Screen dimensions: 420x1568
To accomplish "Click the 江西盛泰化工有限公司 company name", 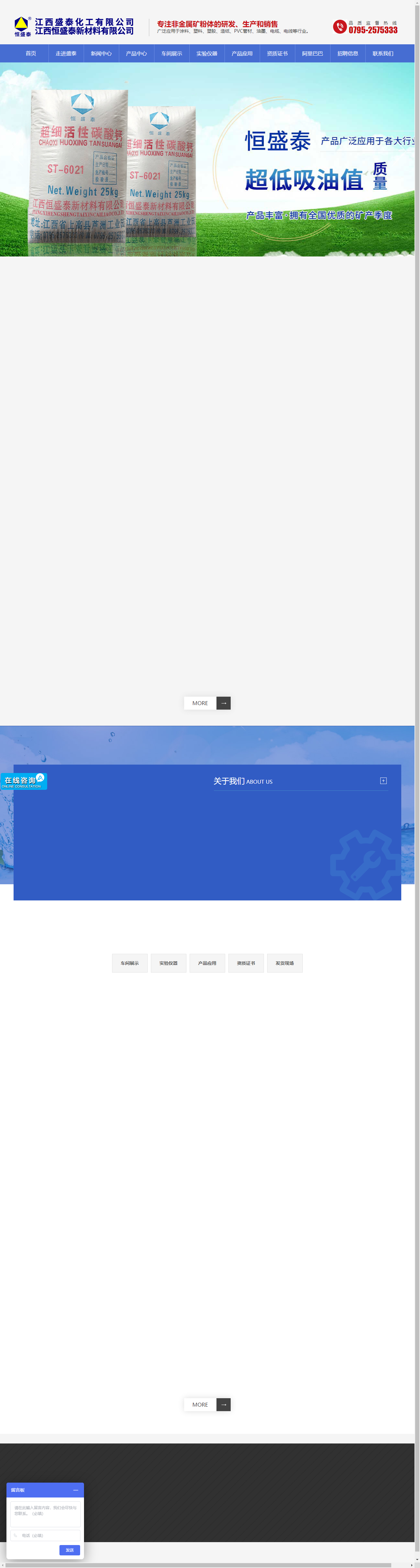I will tap(85, 22).
